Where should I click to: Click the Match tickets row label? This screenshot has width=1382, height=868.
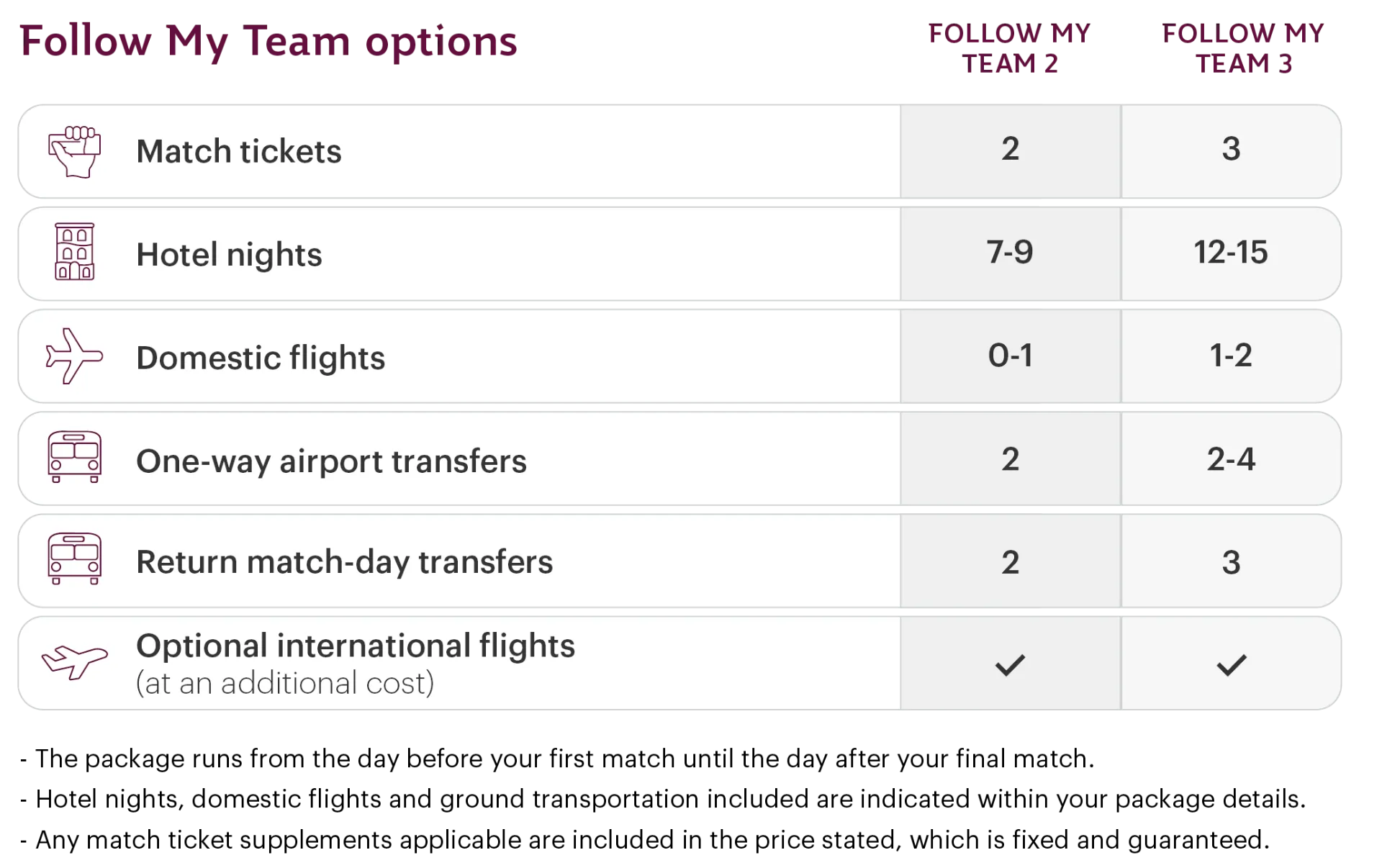pyautogui.click(x=239, y=151)
